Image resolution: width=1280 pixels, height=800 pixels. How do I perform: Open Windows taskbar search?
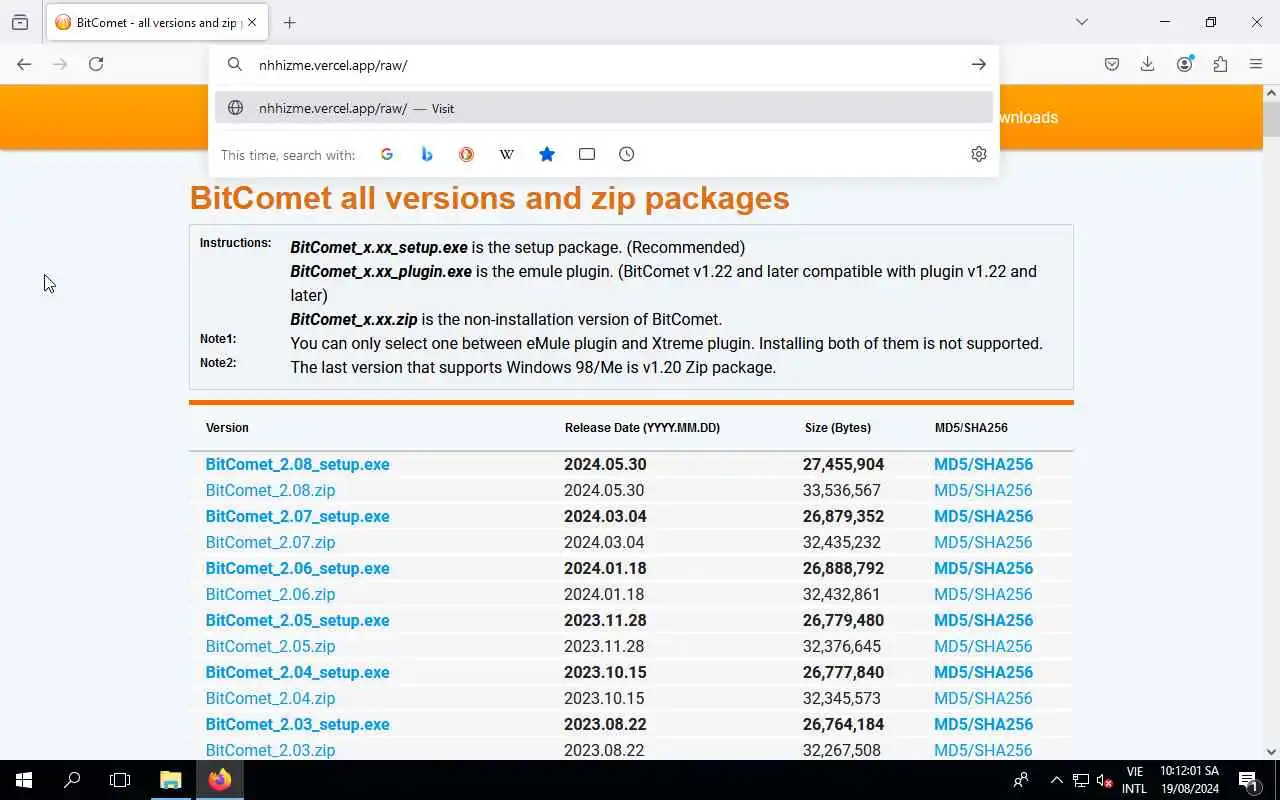coord(72,780)
